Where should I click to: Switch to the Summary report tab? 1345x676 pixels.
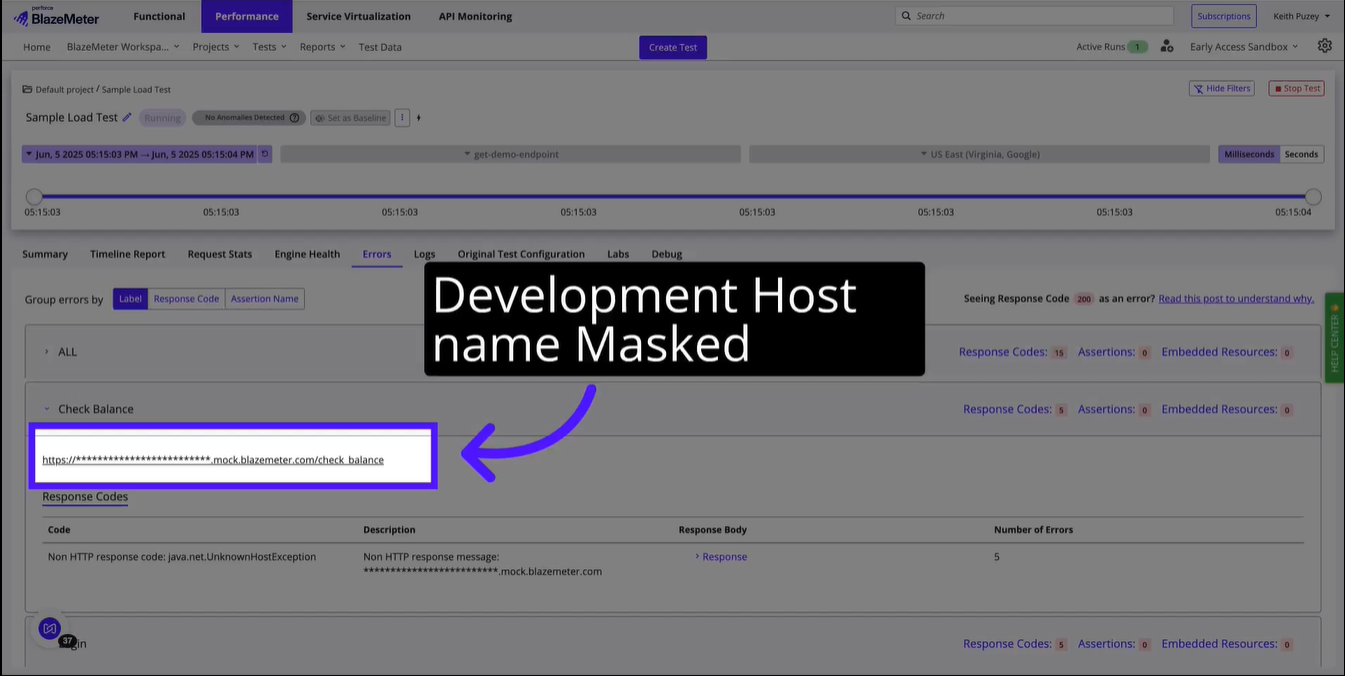[x=45, y=254]
